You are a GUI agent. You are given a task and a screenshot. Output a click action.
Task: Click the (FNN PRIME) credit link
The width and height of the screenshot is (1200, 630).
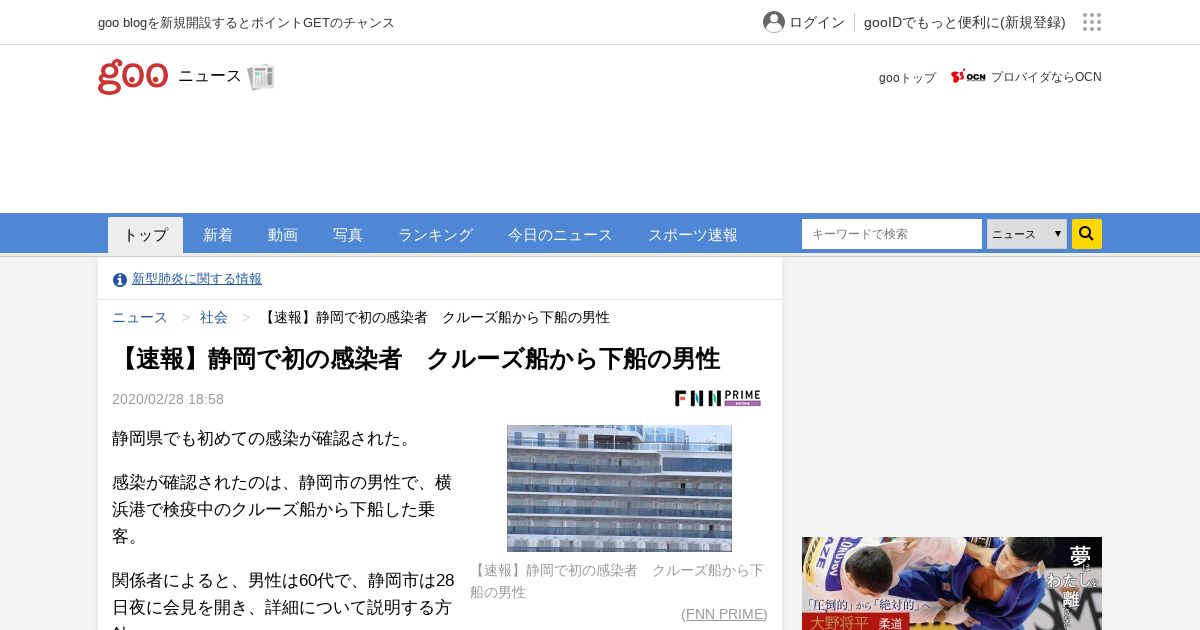pyautogui.click(x=724, y=614)
